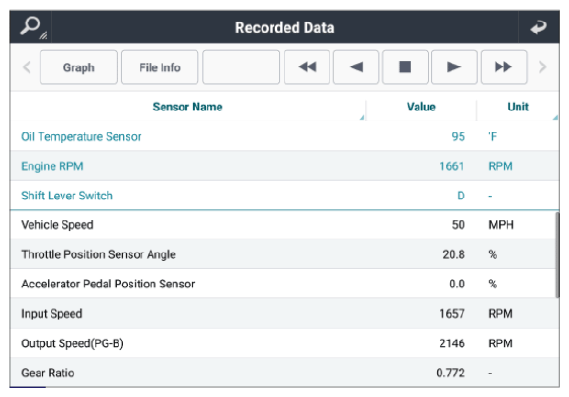Click the fast rewind button

307,67
